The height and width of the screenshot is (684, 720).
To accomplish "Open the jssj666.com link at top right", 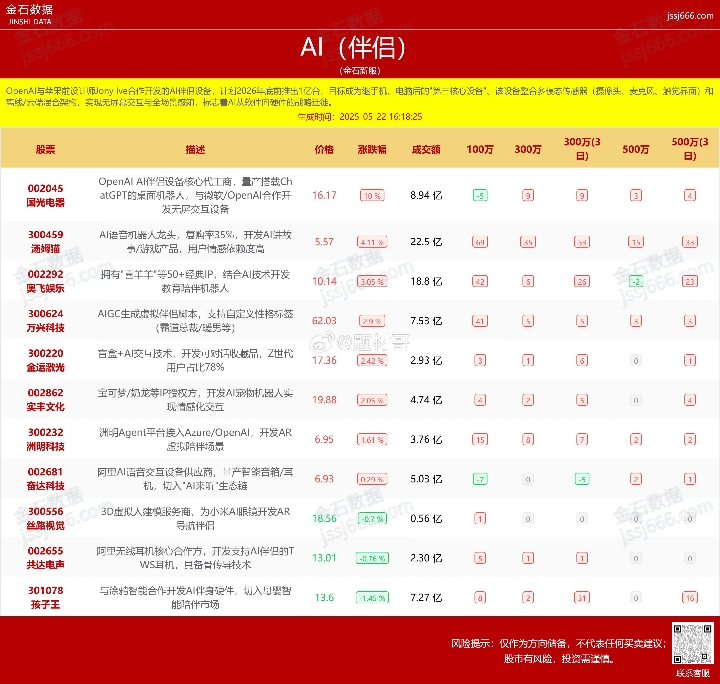I will coord(690,16).
